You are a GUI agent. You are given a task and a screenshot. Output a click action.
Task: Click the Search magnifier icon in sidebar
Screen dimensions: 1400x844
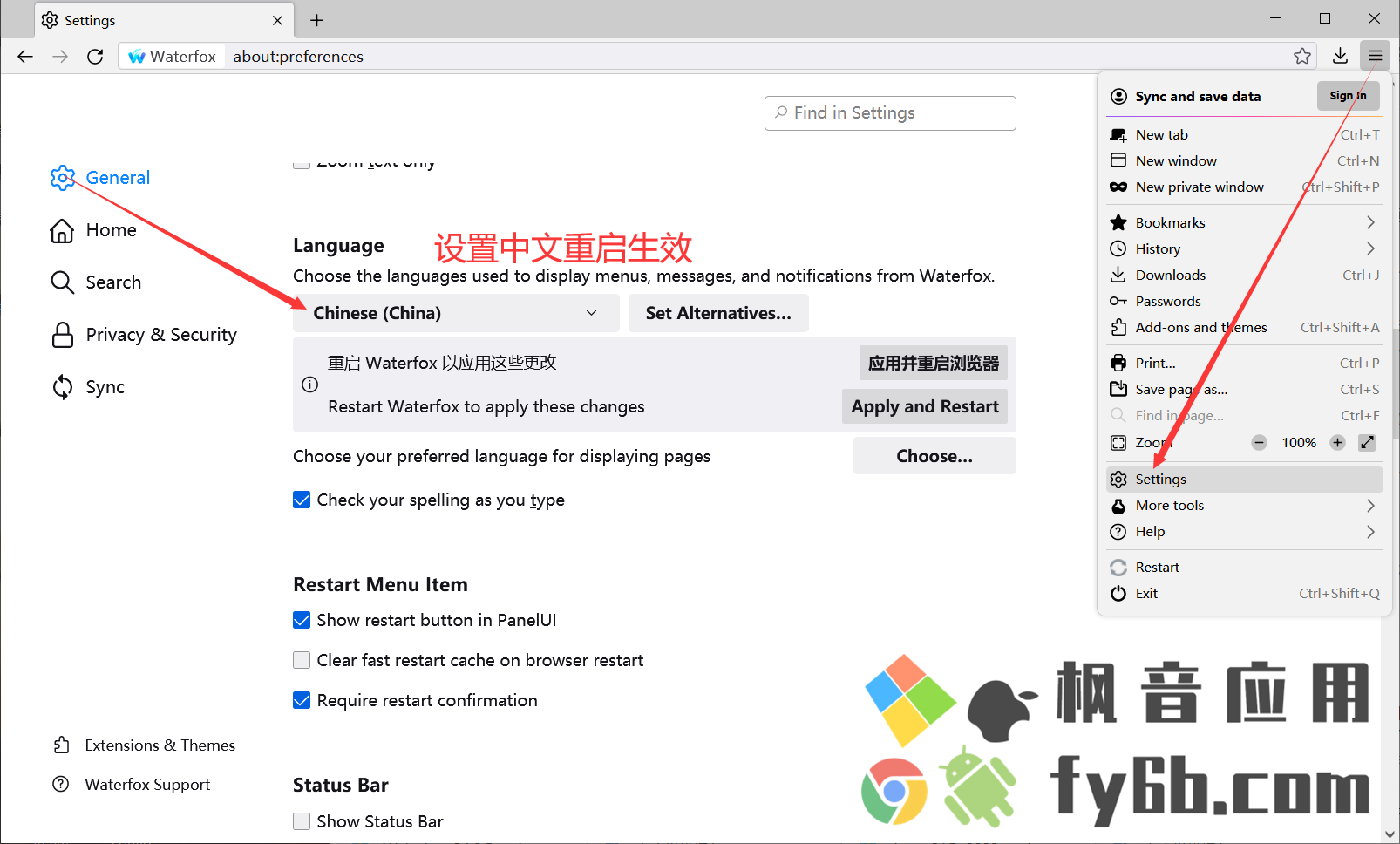pos(62,282)
